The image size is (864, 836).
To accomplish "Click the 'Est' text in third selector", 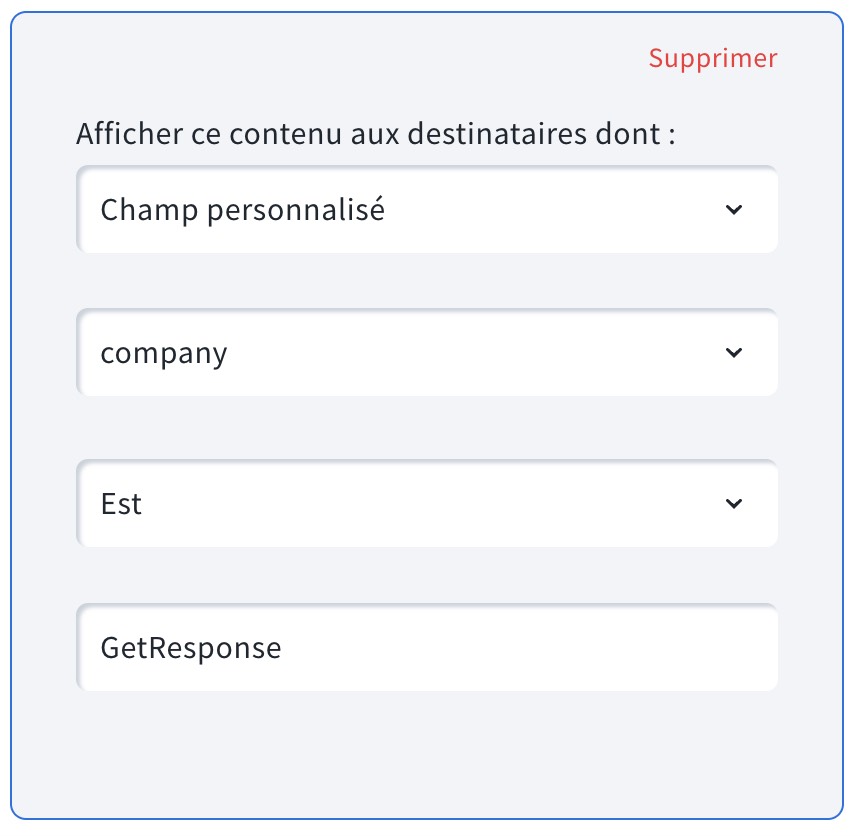I will pos(122,504).
